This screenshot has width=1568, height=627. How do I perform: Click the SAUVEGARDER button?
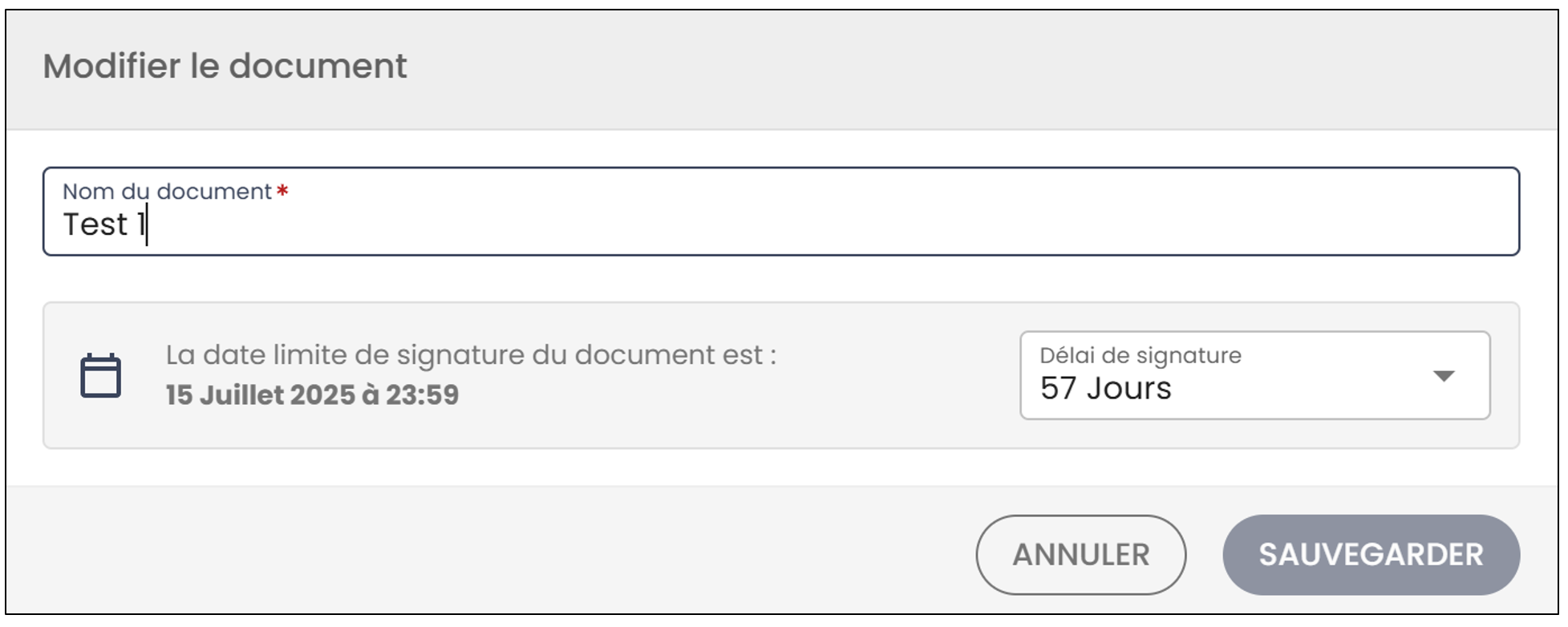(x=1371, y=555)
